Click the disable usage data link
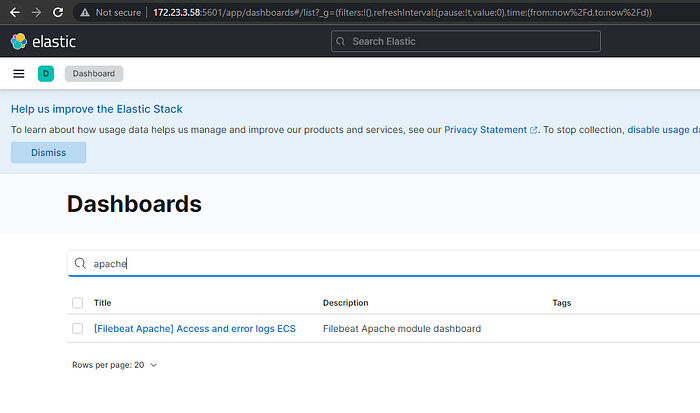The height and width of the screenshot is (413, 700). [663, 130]
